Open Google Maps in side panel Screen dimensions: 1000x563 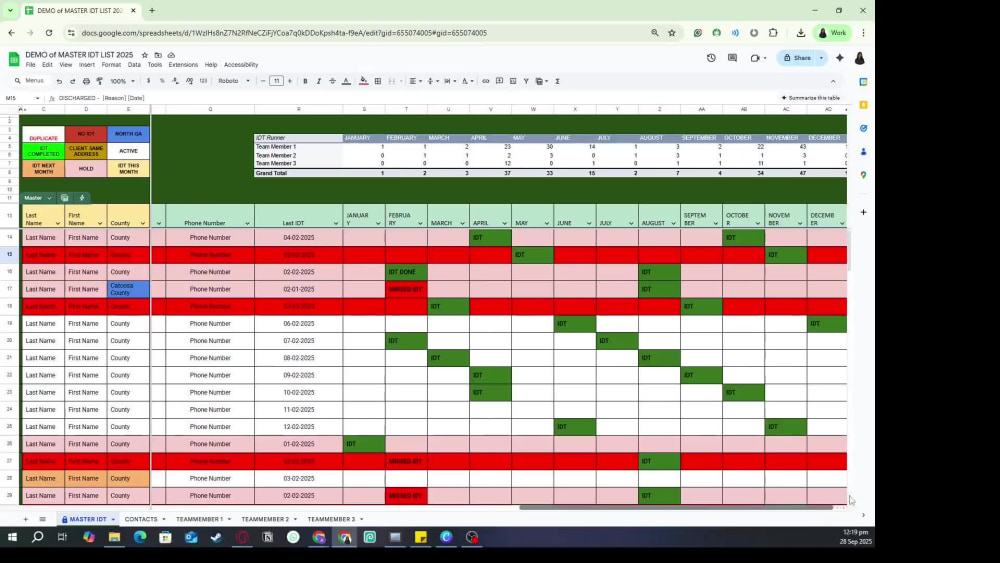point(864,175)
